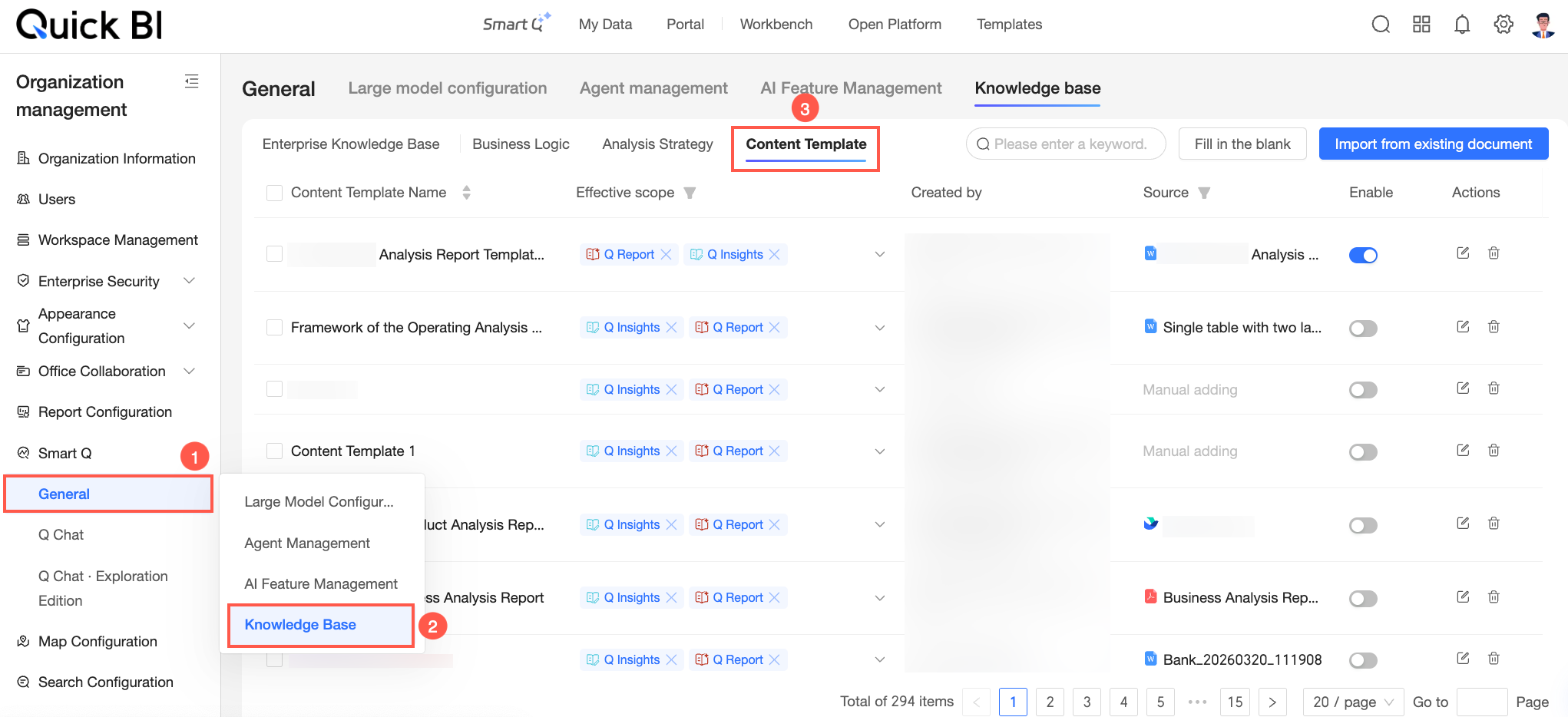
Task: Enable the Business Analysis Report toggle
Action: (x=1363, y=599)
